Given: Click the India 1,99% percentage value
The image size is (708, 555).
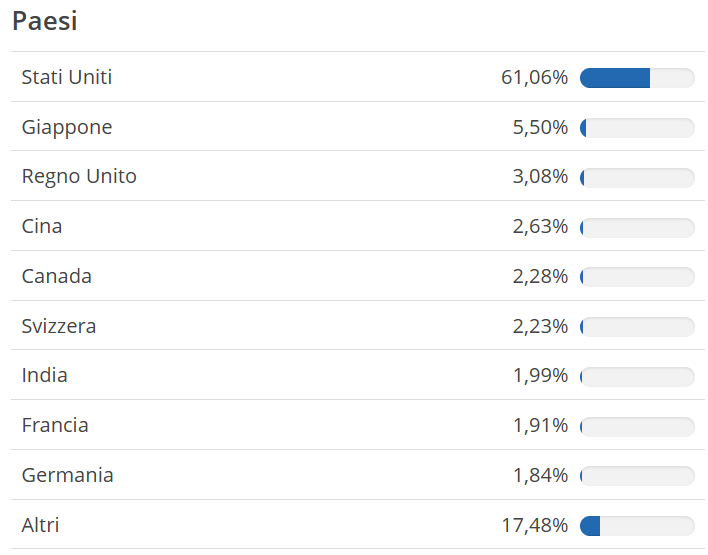Looking at the screenshot, I should (x=540, y=375).
